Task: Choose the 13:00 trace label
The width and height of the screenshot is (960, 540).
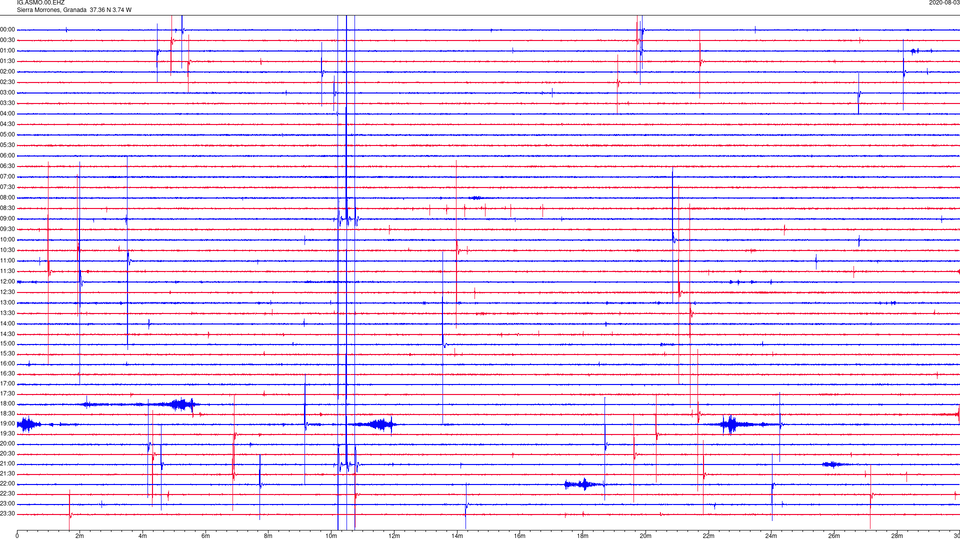Action: [x=8, y=302]
